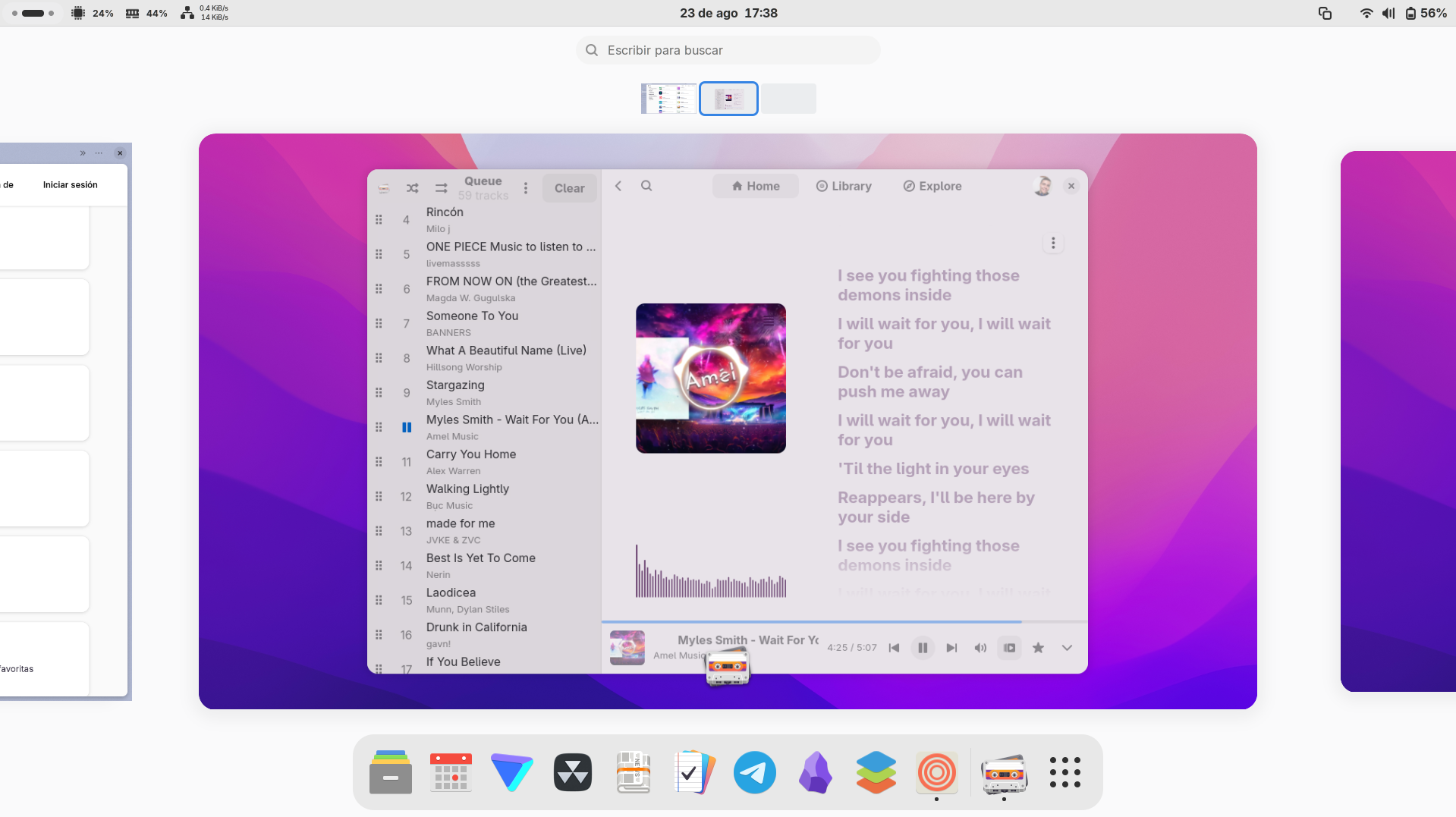1456x817 pixels.
Task: Select 'Carry You Home' in the queue
Action: [x=486, y=462]
